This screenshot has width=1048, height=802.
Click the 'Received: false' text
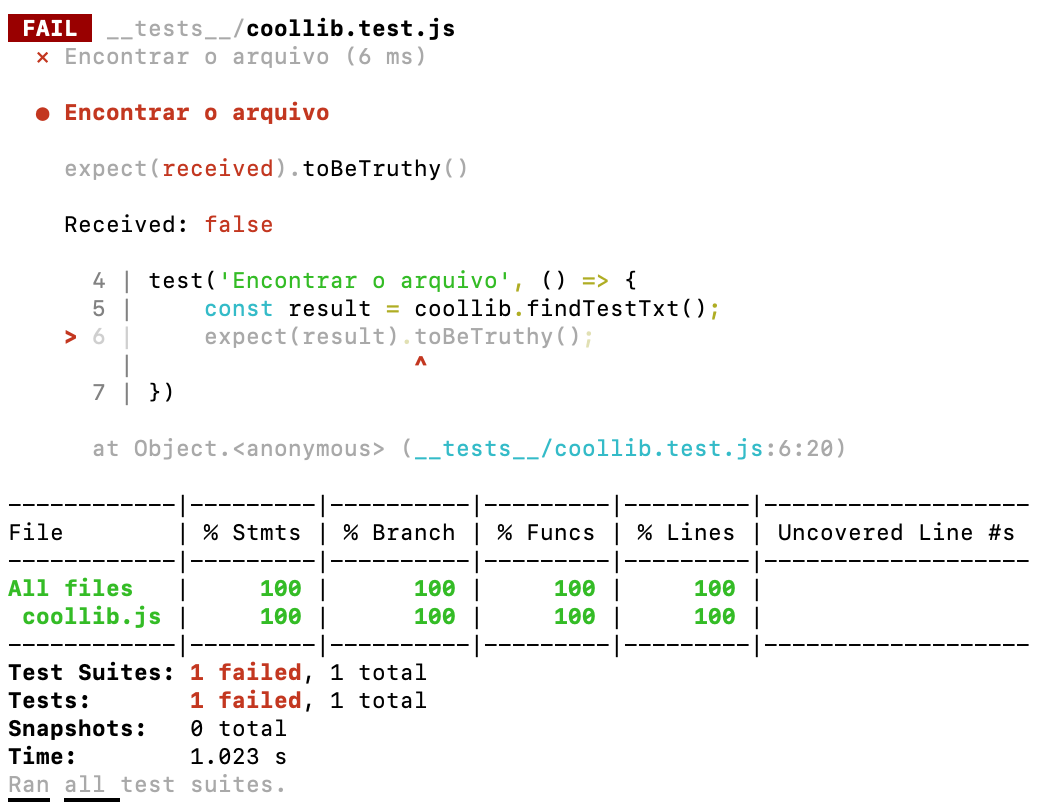(168, 225)
